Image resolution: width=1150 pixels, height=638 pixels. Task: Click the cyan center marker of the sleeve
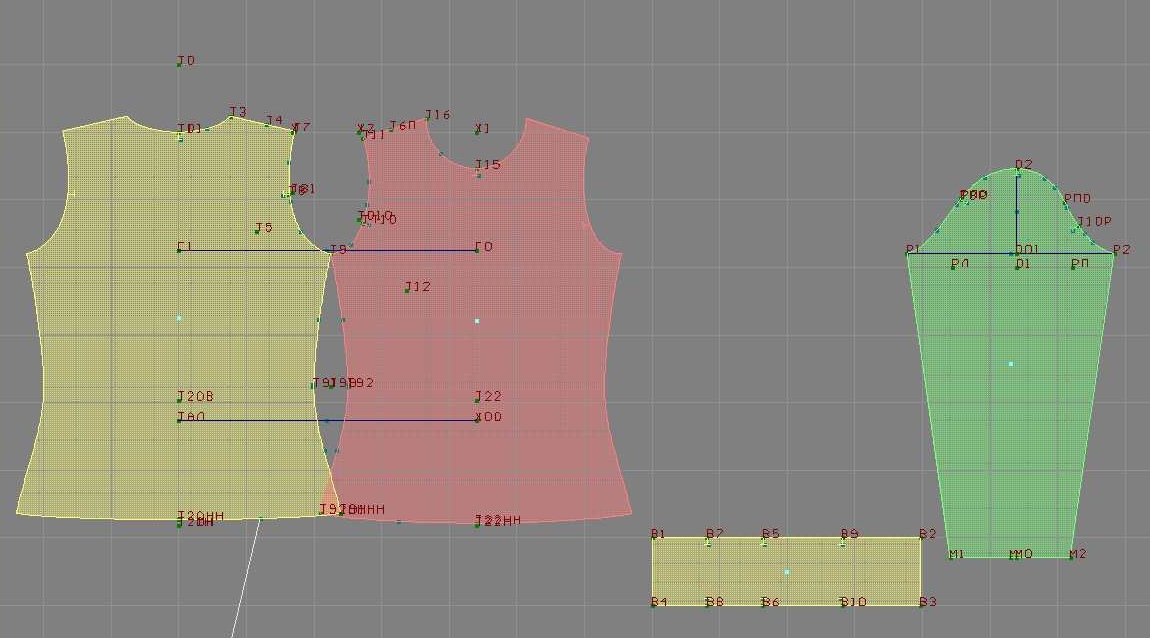1011,364
